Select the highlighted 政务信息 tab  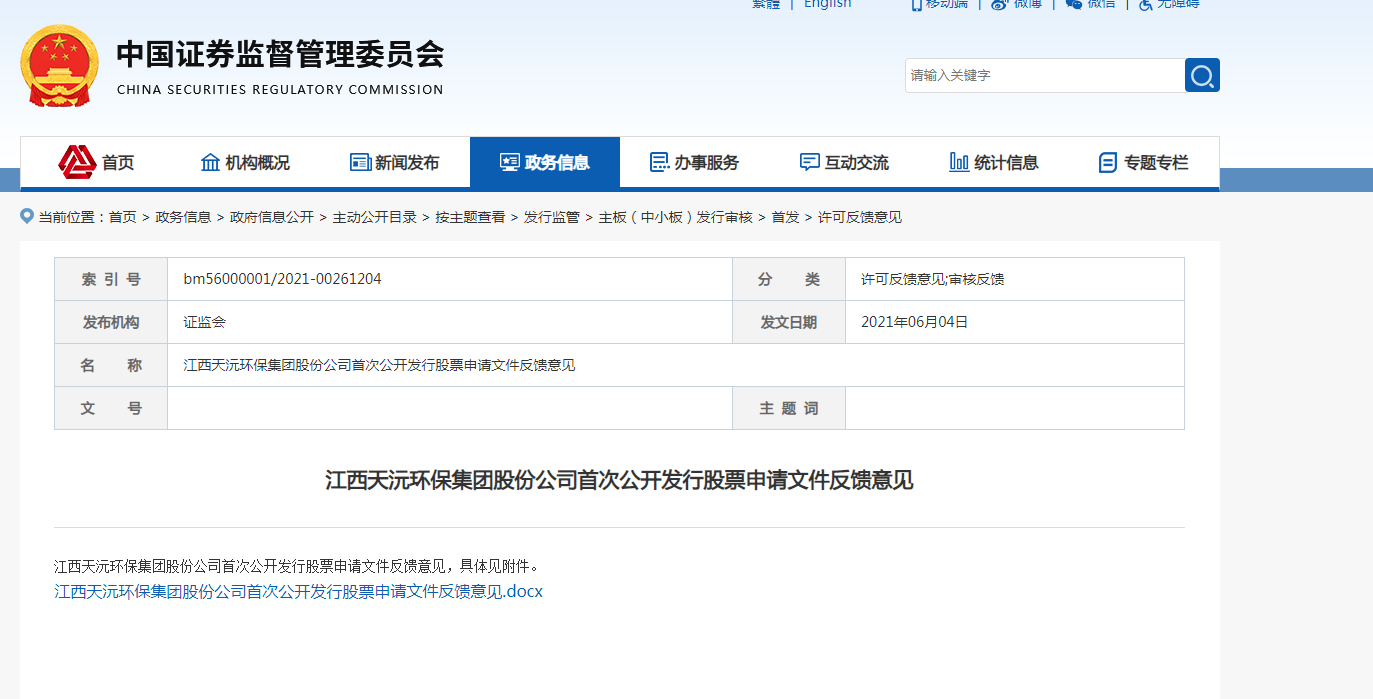[545, 162]
